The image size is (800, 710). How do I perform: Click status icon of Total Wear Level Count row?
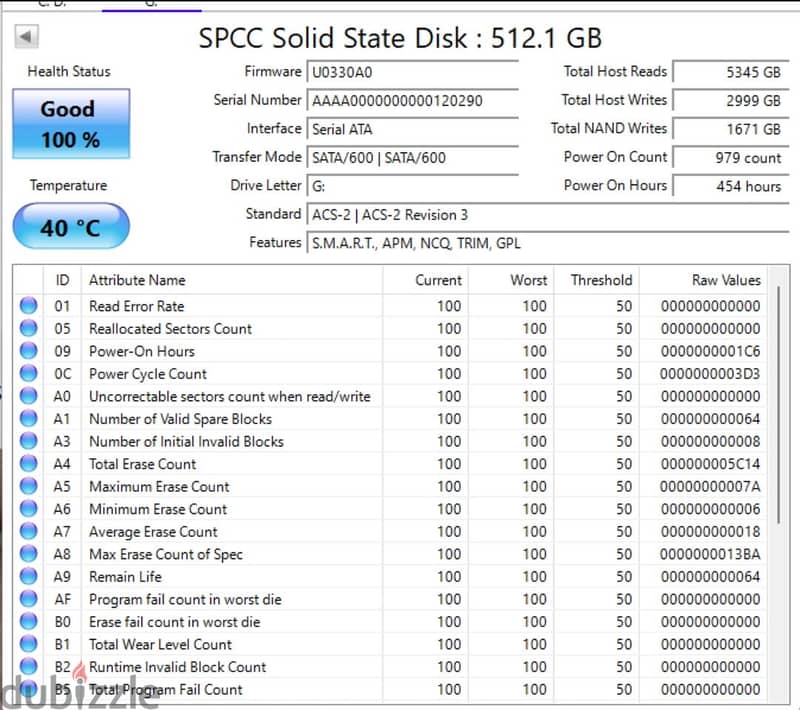pyautogui.click(x=29, y=644)
